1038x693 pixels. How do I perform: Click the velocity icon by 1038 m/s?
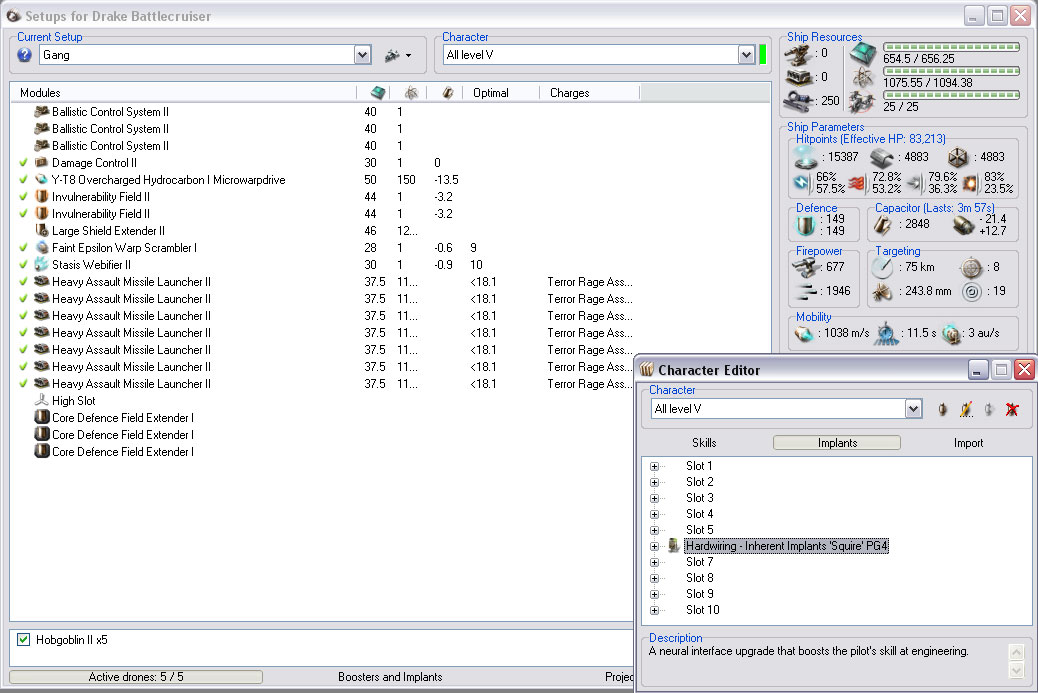pyautogui.click(x=804, y=334)
